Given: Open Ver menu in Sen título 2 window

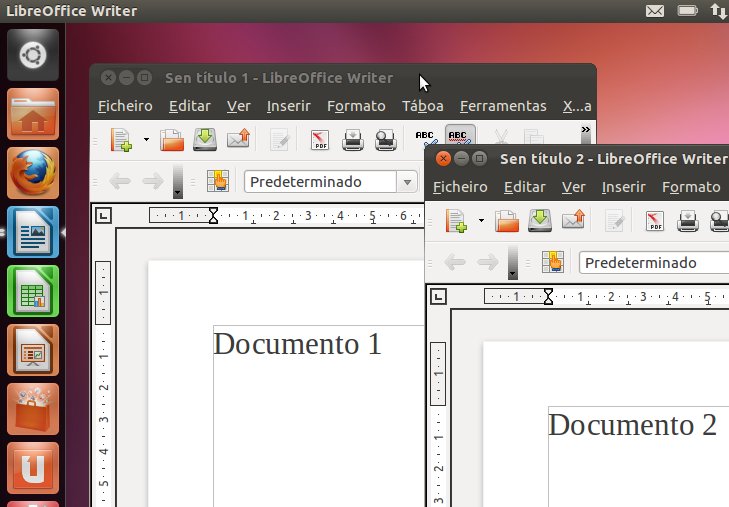Looking at the screenshot, I should pos(574,188).
